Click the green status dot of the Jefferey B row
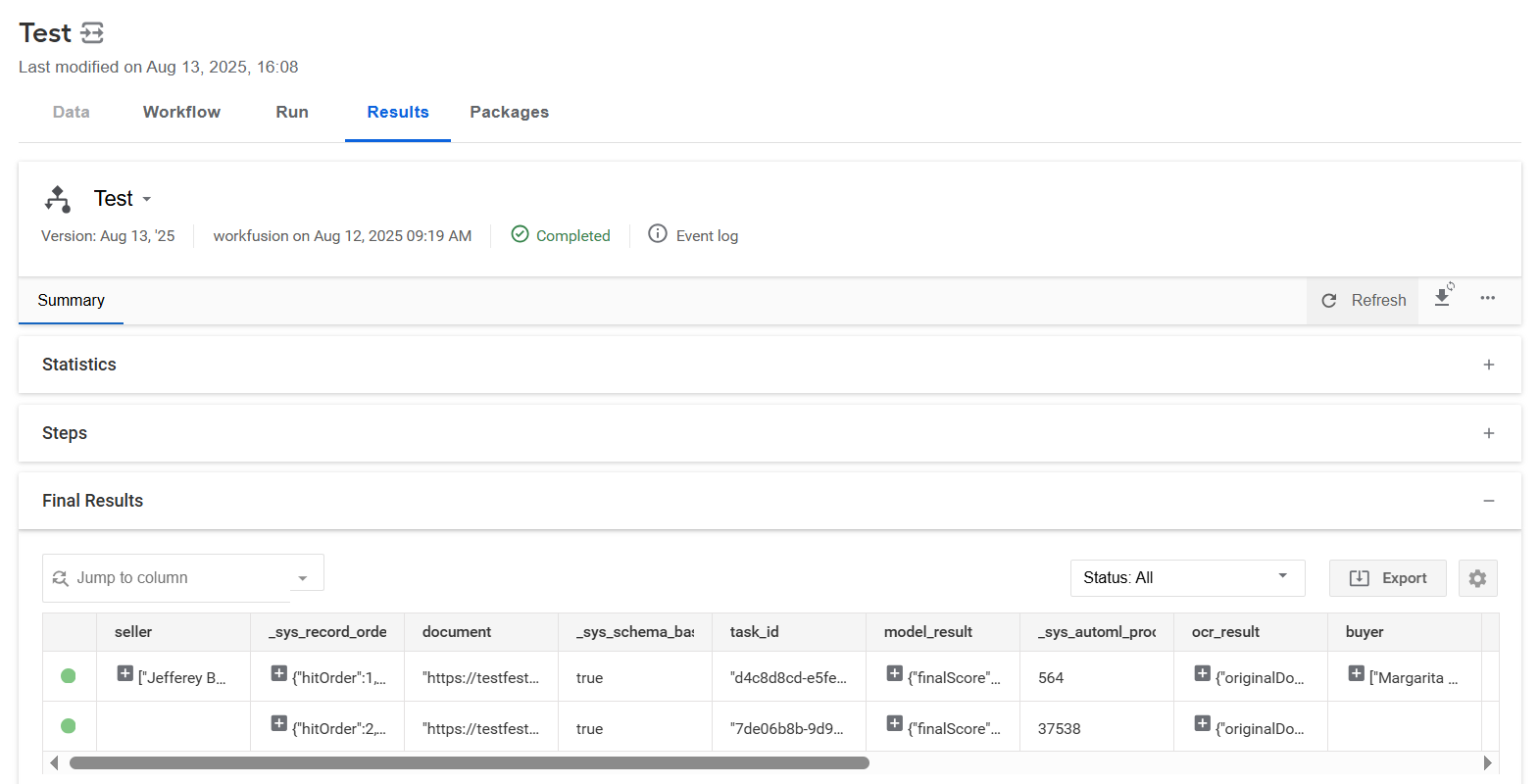Viewport: 1539px width, 784px height. [69, 676]
